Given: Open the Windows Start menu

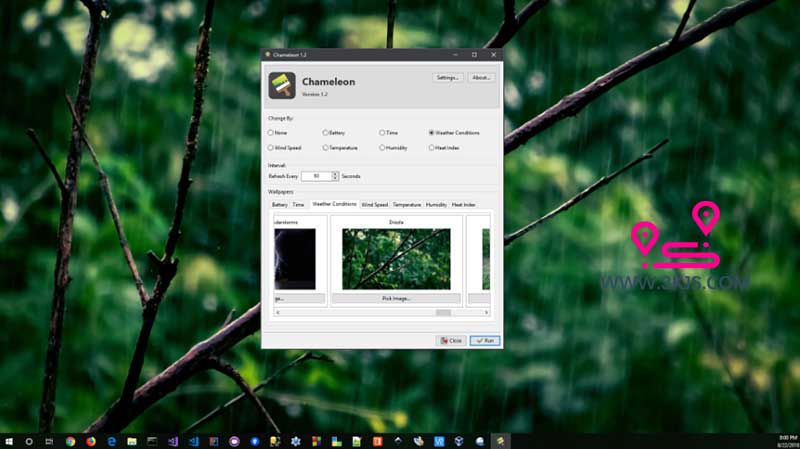Looking at the screenshot, I should 9,440.
